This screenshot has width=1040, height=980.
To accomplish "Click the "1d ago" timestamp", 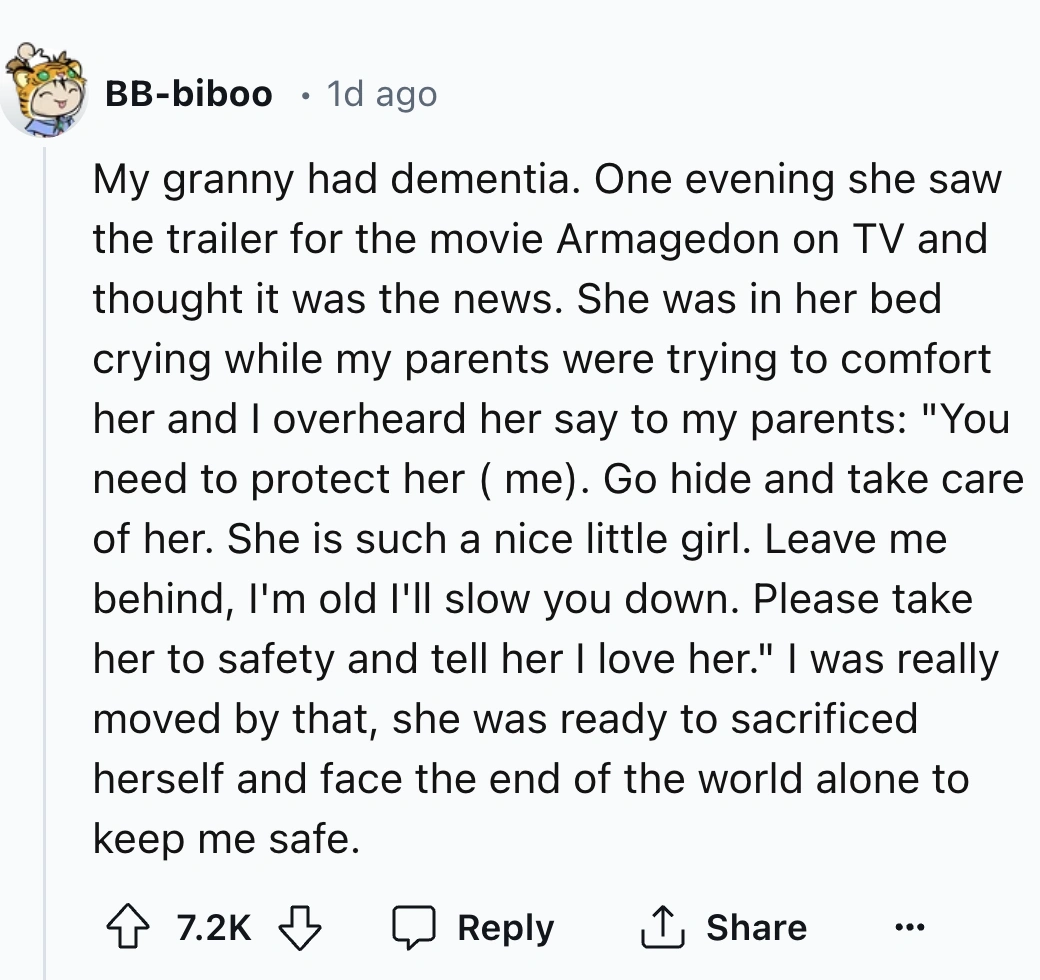I will pyautogui.click(x=383, y=94).
